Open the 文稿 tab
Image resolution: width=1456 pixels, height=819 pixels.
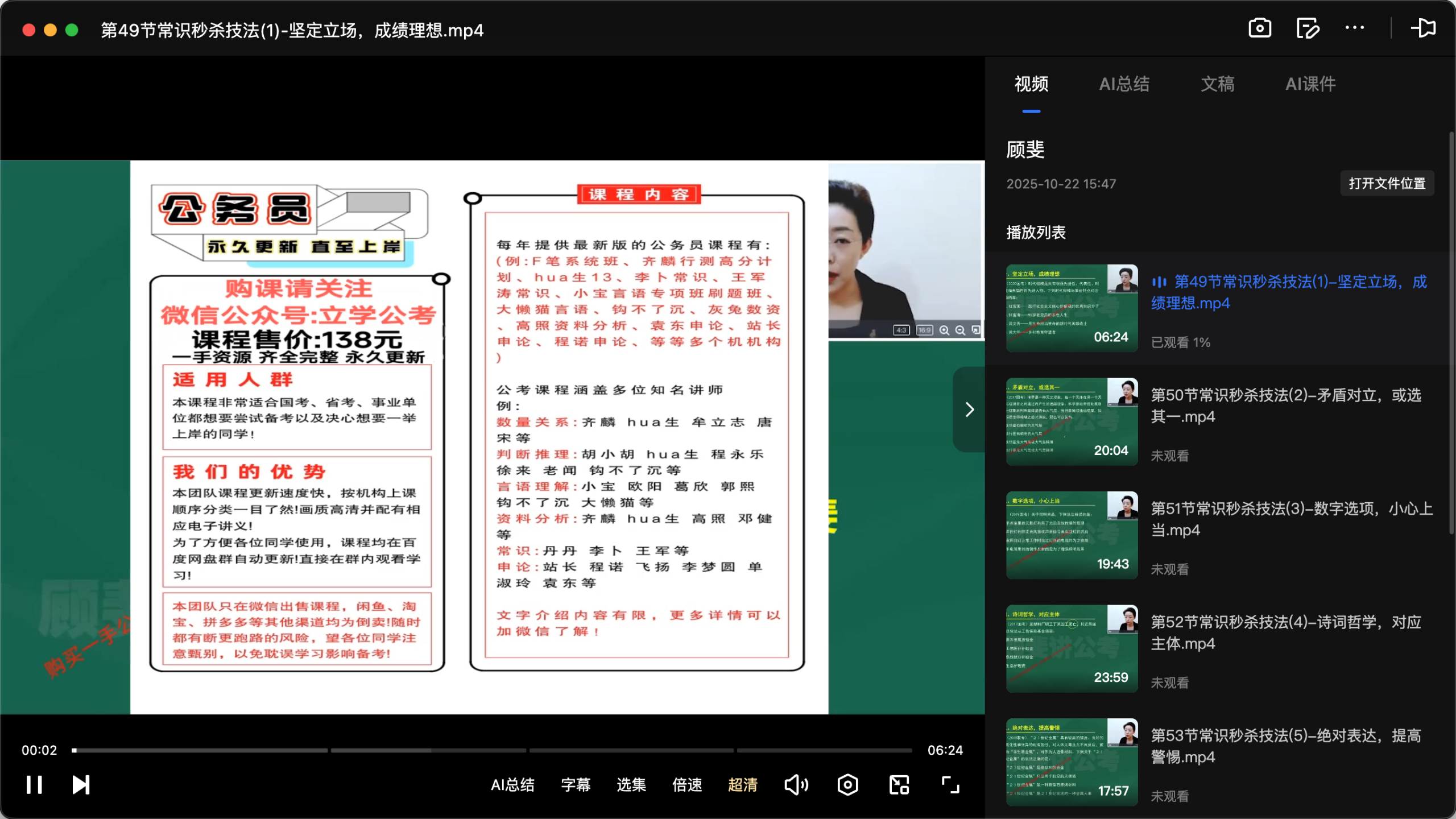click(x=1217, y=84)
